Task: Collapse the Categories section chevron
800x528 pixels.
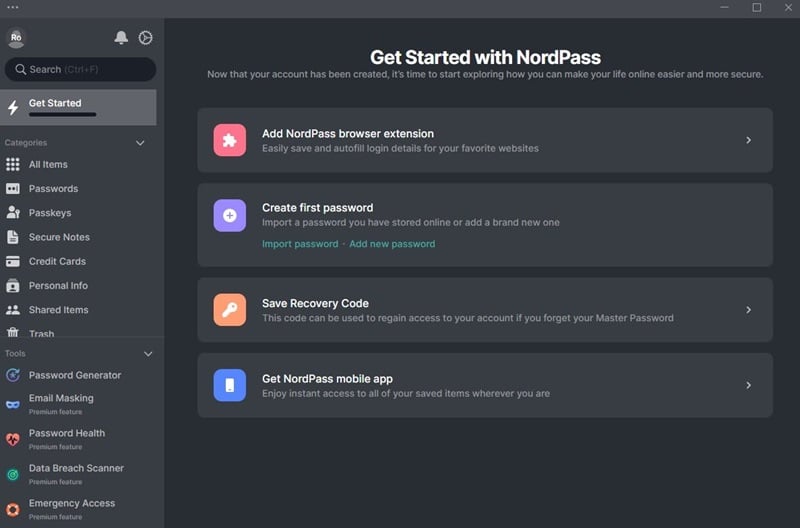Action: [x=140, y=143]
